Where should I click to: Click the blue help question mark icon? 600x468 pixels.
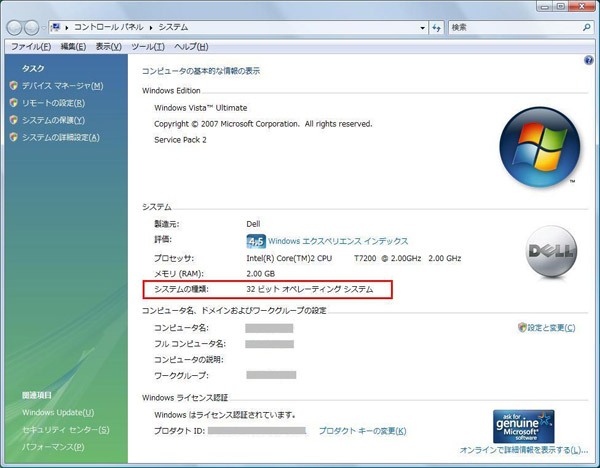pos(589,60)
